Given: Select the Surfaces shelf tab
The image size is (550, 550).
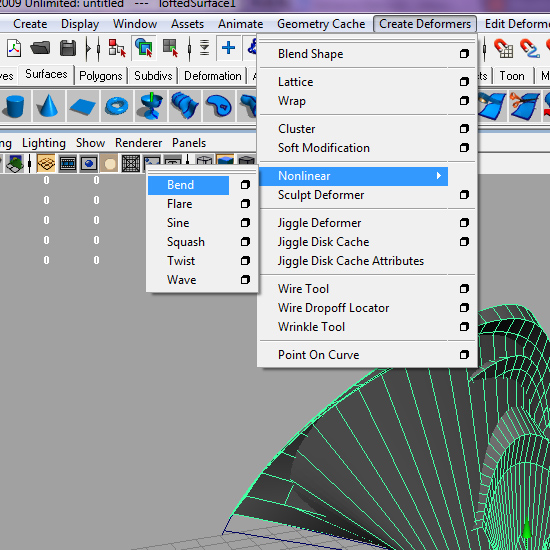Looking at the screenshot, I should pyautogui.click(x=46, y=74).
